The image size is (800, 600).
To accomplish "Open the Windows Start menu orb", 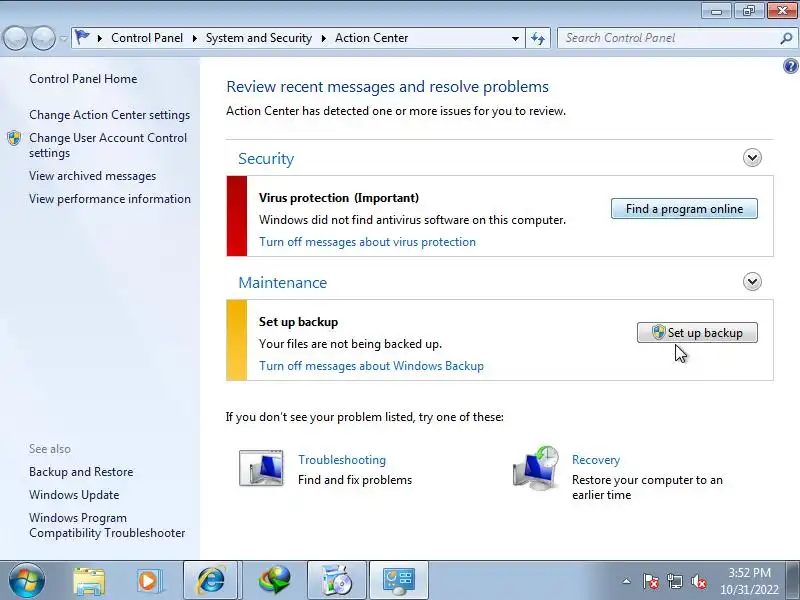I will coord(27,580).
